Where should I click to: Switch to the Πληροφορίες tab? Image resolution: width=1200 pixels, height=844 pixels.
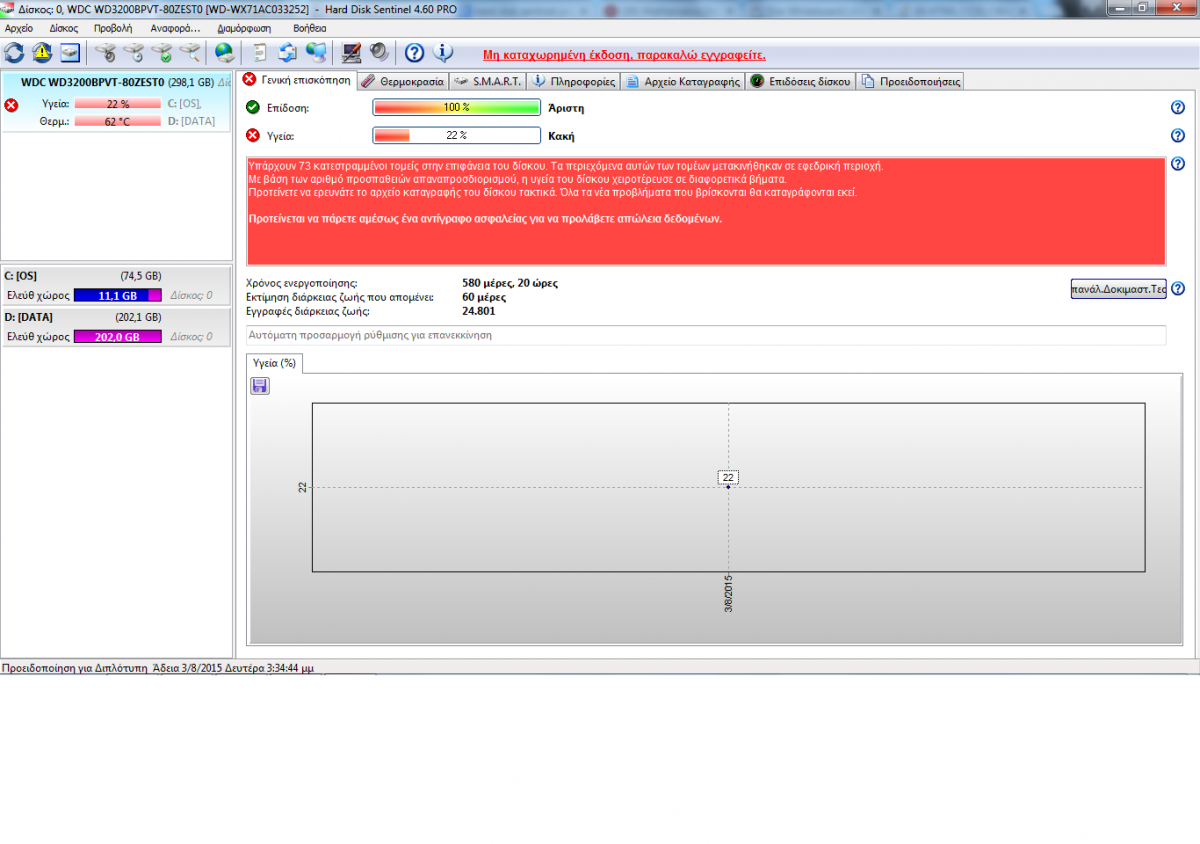click(x=573, y=81)
